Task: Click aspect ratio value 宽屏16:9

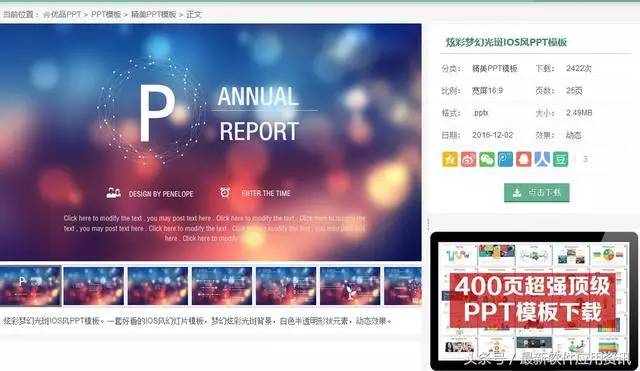Action: click(x=487, y=91)
